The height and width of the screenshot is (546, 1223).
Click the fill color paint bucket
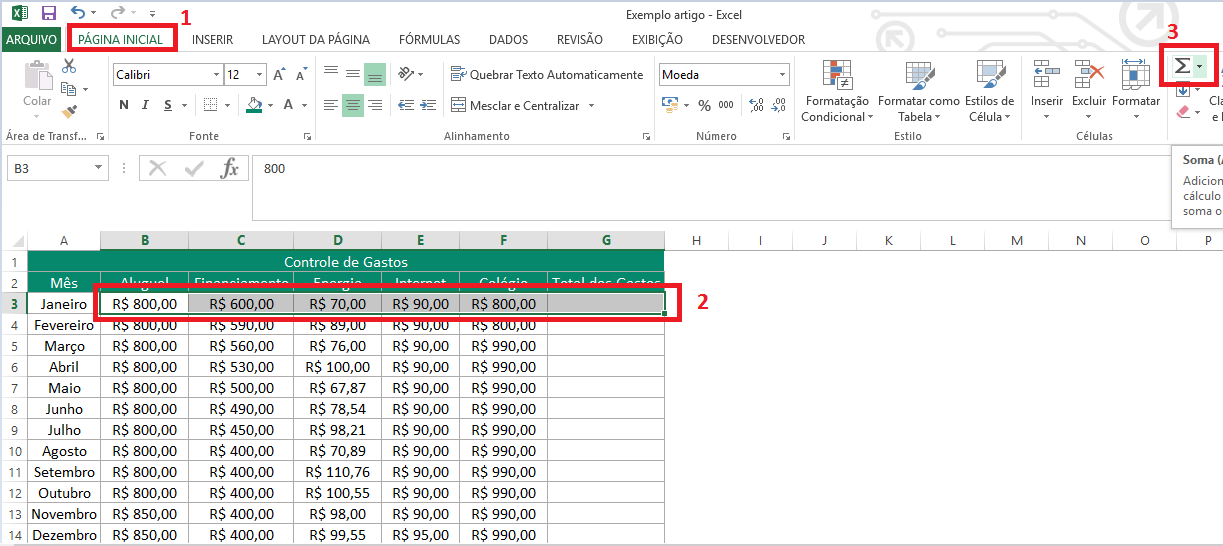[254, 105]
